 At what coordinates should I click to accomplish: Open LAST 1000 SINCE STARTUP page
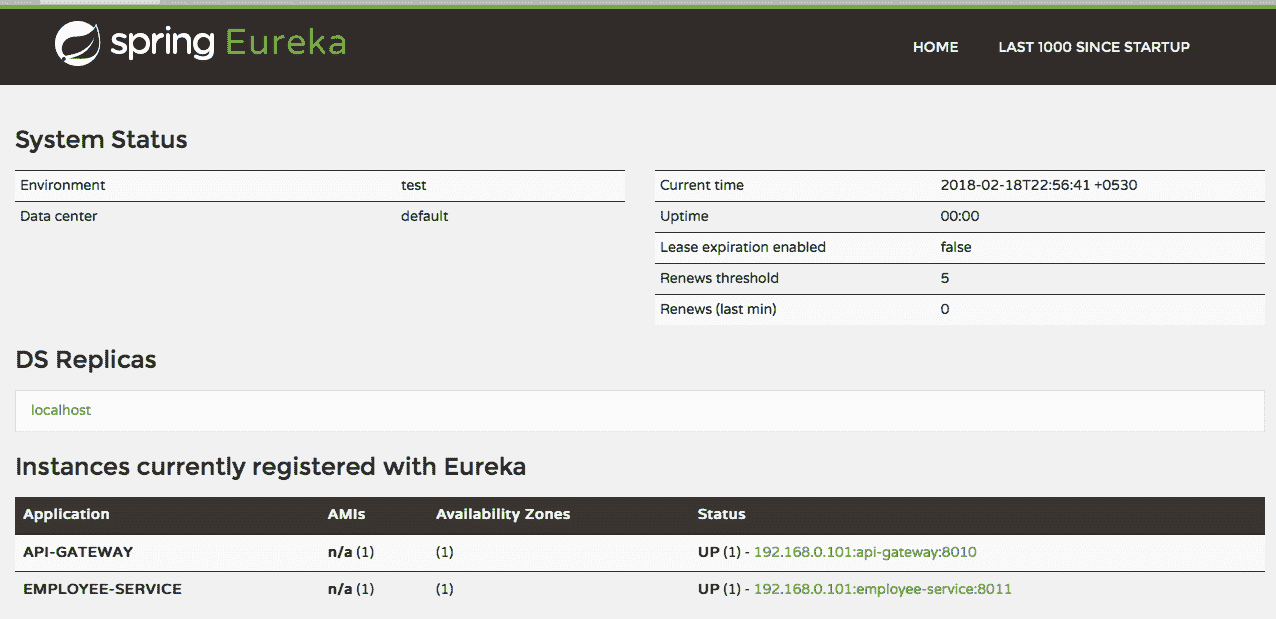(x=1094, y=47)
